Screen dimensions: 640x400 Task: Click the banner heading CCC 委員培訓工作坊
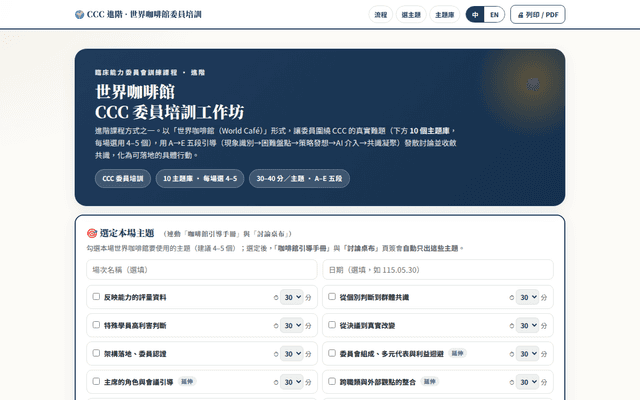tap(170, 112)
